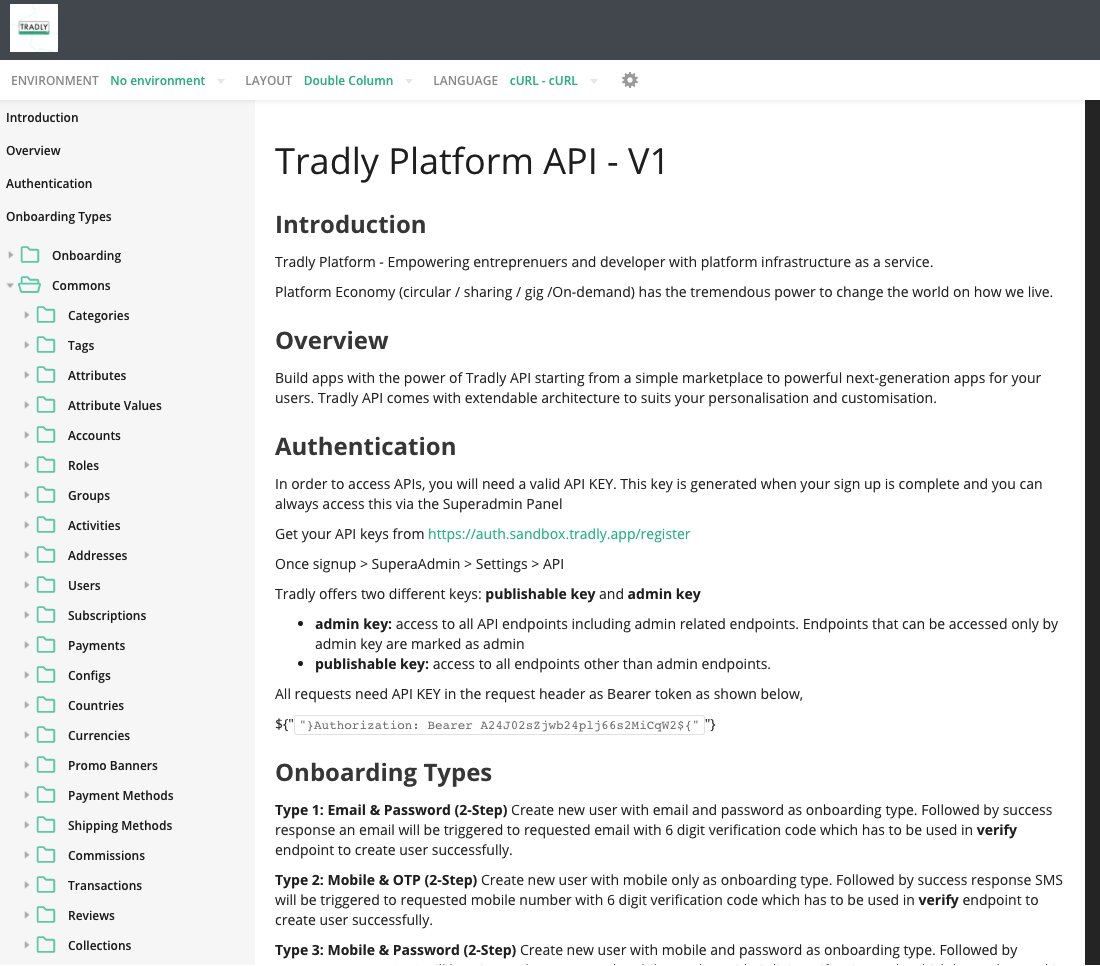Click the folder icon beside Reviews
Viewport: 1100px width, 966px height.
pos(45,915)
